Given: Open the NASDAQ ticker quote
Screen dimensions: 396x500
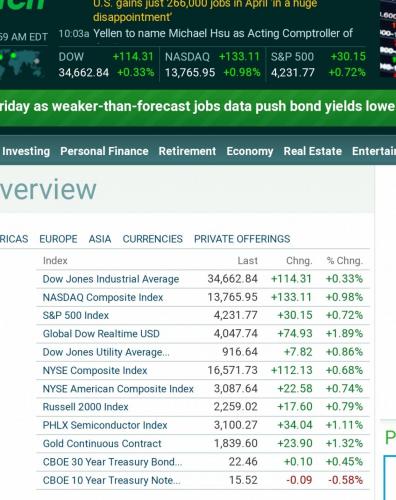Looking at the screenshot, I should click(x=212, y=64).
